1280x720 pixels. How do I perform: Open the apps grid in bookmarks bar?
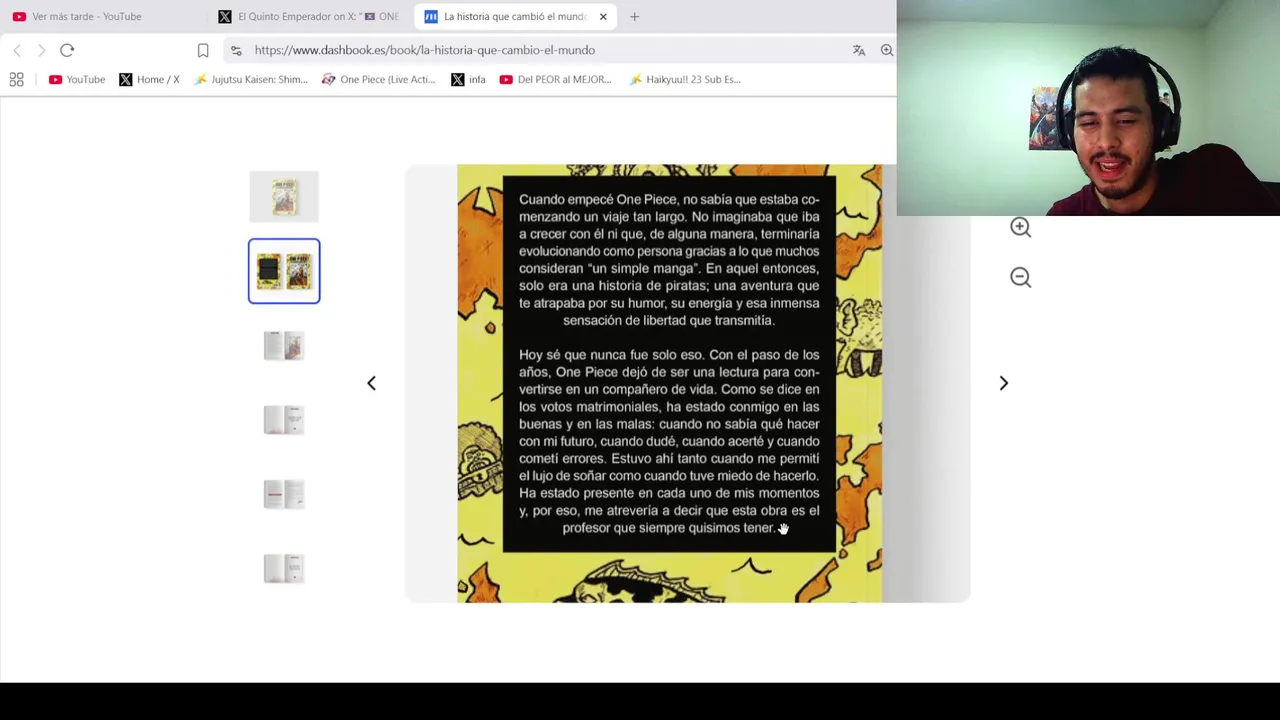(x=17, y=79)
